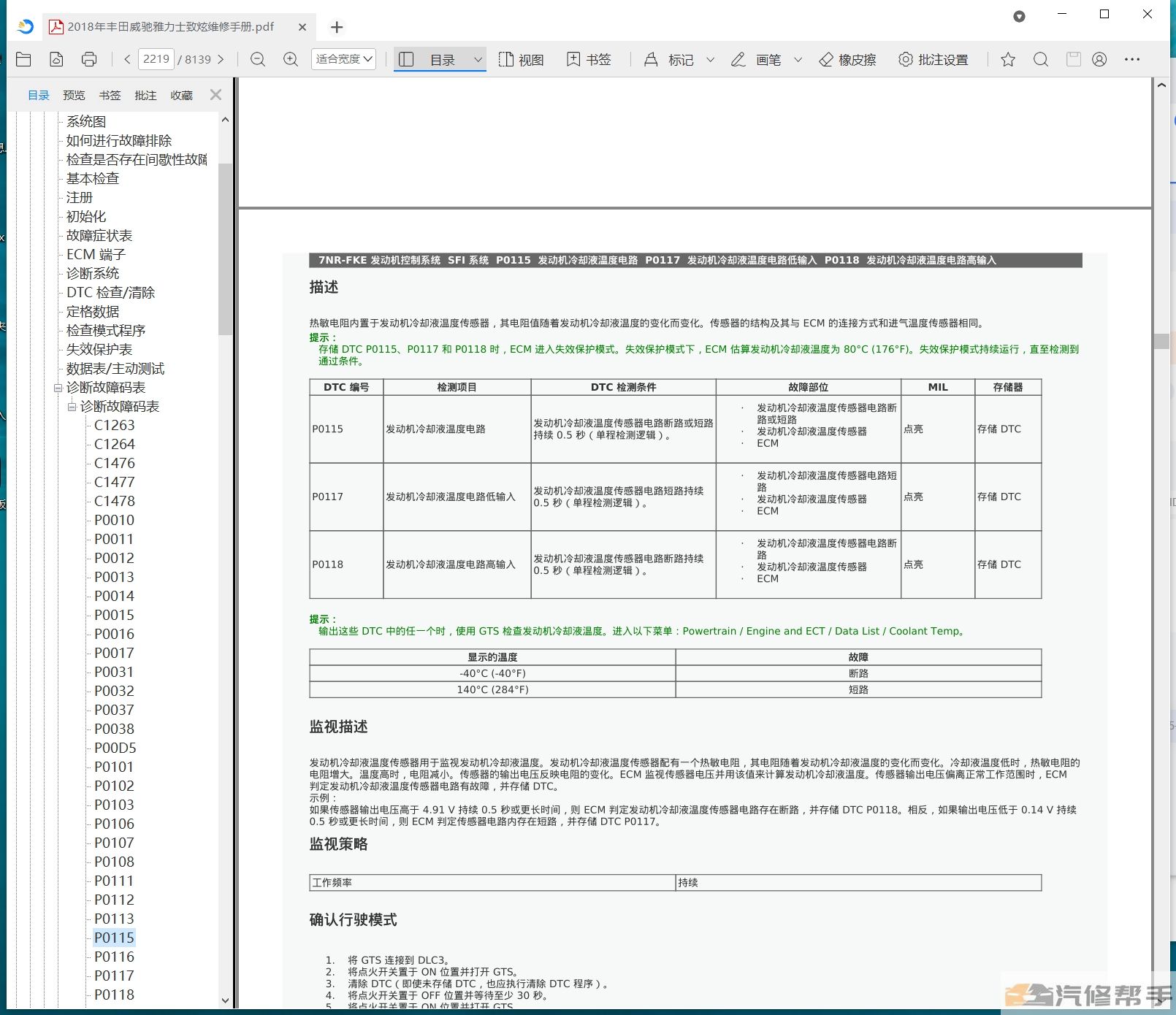This screenshot has height=1015, width=1176.
Task: Open the 适合宽度 zoom mode dropdown
Action: [344, 59]
